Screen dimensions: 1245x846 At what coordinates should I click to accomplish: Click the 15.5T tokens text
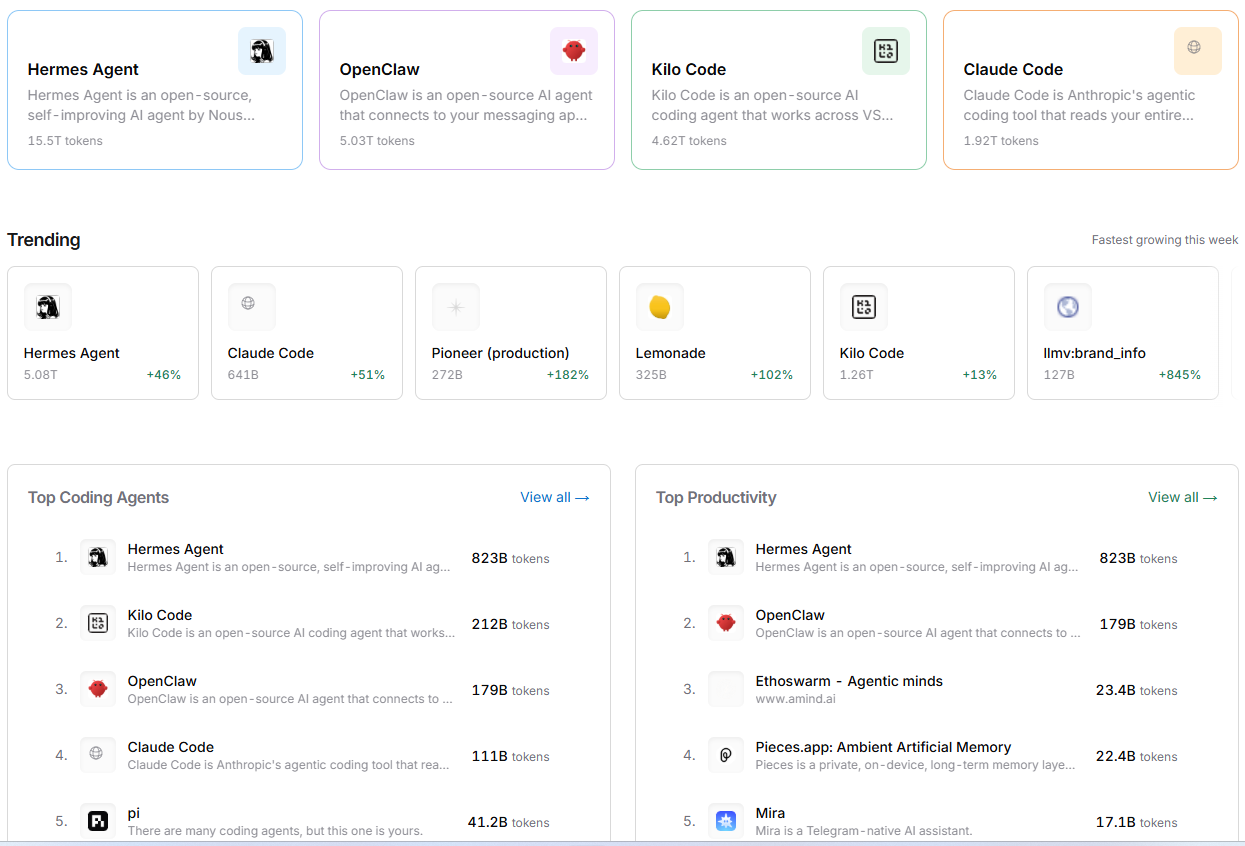[65, 141]
